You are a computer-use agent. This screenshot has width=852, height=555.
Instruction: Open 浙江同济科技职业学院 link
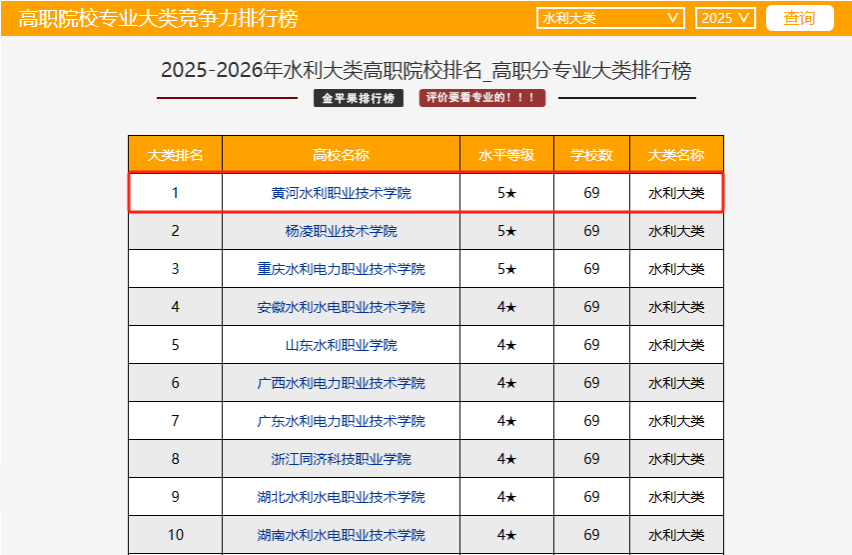point(341,459)
